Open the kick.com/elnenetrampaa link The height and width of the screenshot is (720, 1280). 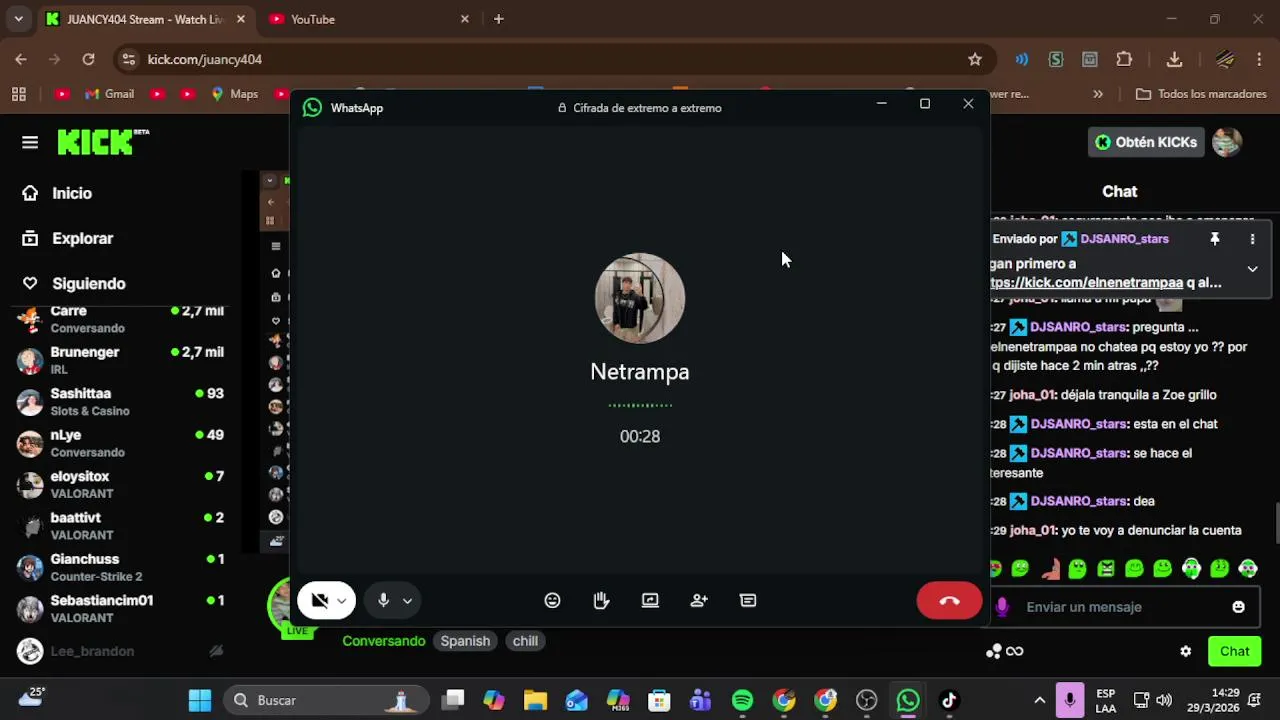pyautogui.click(x=1087, y=283)
